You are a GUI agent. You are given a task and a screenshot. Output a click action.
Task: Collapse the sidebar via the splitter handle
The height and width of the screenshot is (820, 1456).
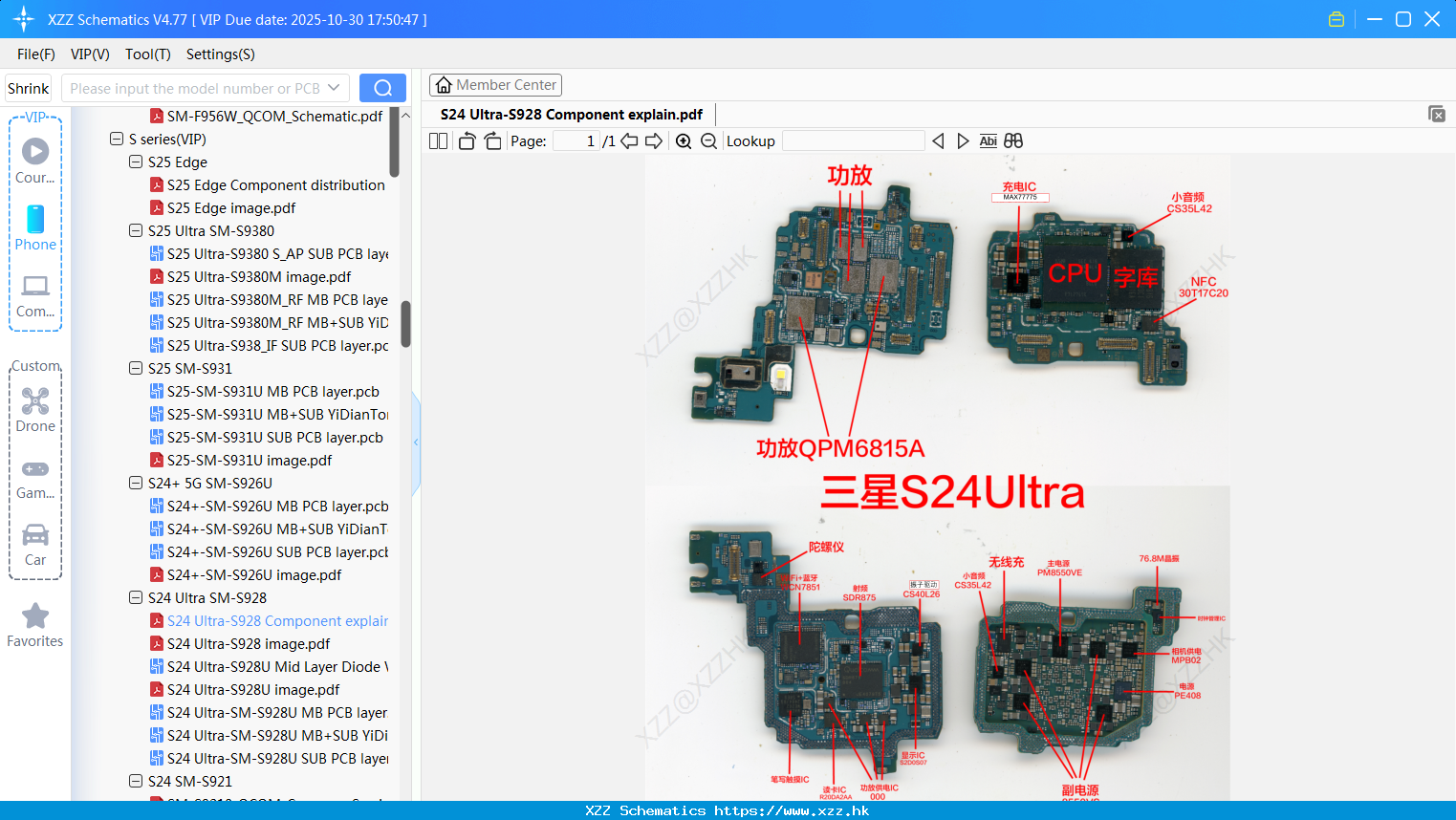coord(416,442)
